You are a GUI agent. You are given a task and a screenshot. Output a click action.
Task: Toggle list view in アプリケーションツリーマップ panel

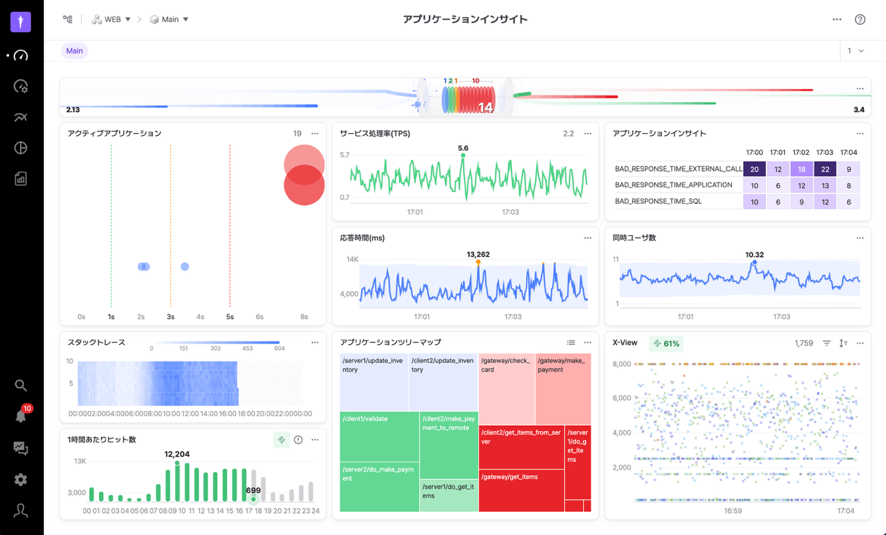tap(571, 343)
